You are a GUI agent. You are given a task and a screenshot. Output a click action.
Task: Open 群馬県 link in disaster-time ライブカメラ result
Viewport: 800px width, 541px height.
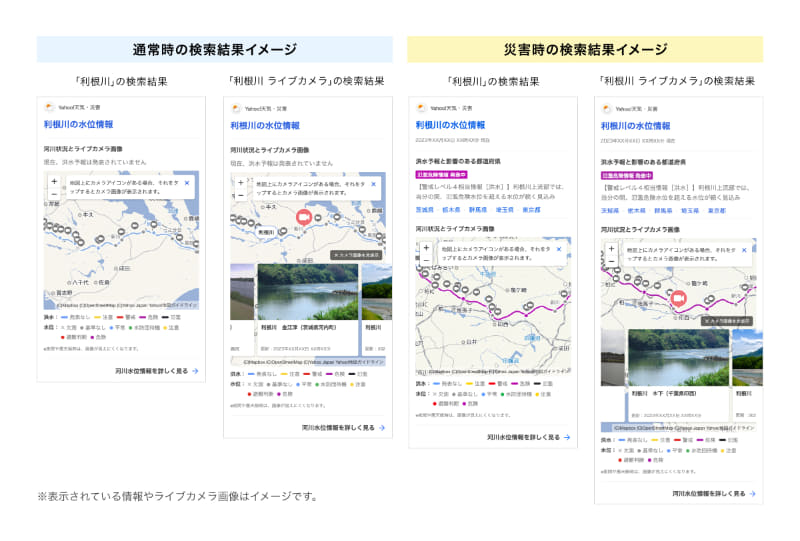click(663, 211)
